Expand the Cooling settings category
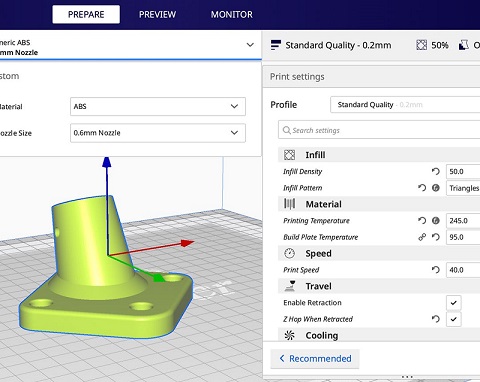 point(379,335)
